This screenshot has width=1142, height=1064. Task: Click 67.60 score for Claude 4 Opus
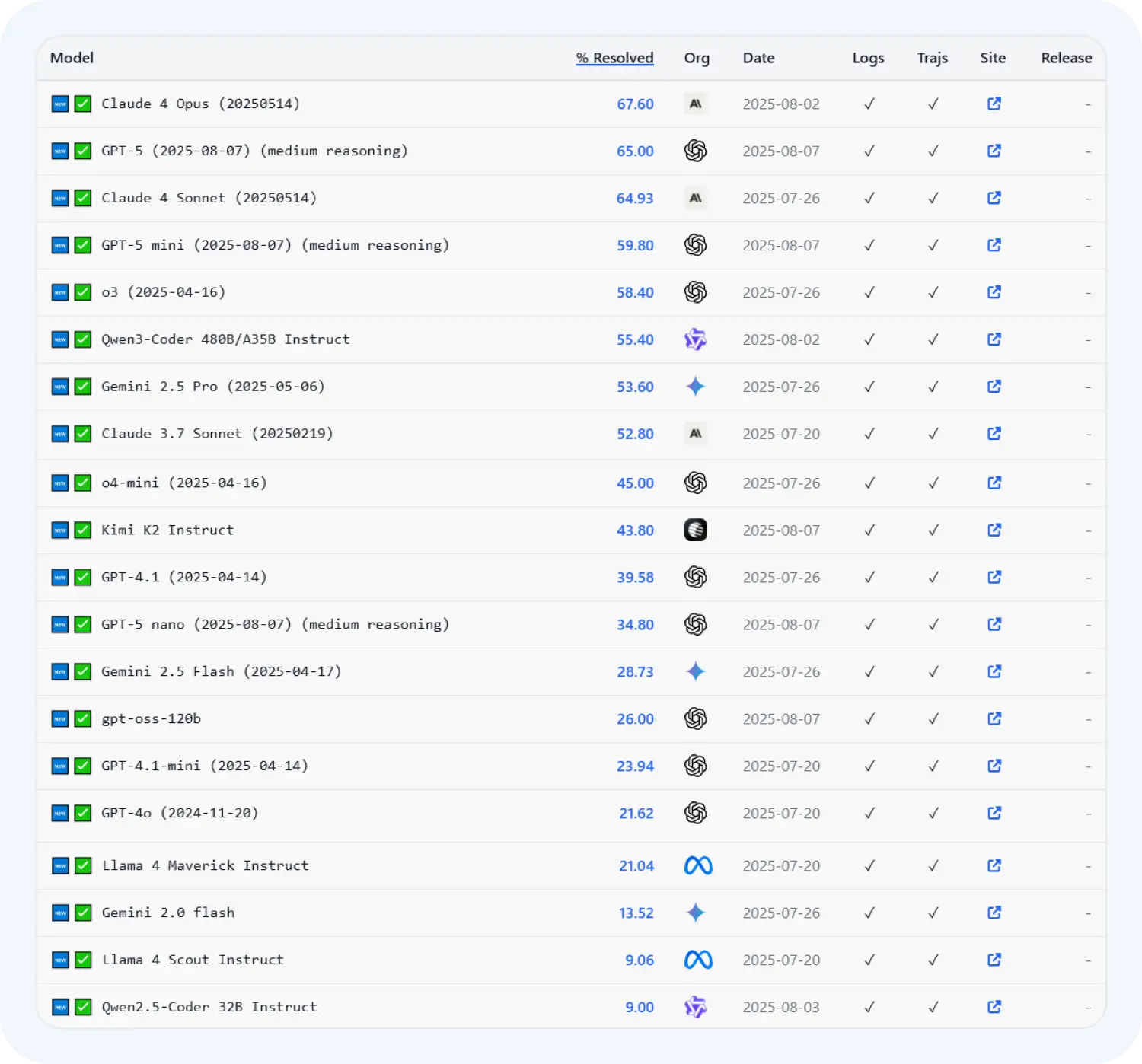[x=635, y=104]
